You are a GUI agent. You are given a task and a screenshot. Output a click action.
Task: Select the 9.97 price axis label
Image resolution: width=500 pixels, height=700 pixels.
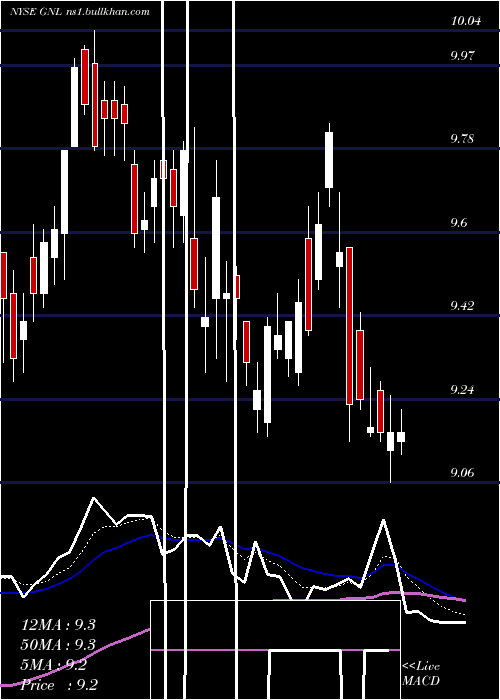463,56
